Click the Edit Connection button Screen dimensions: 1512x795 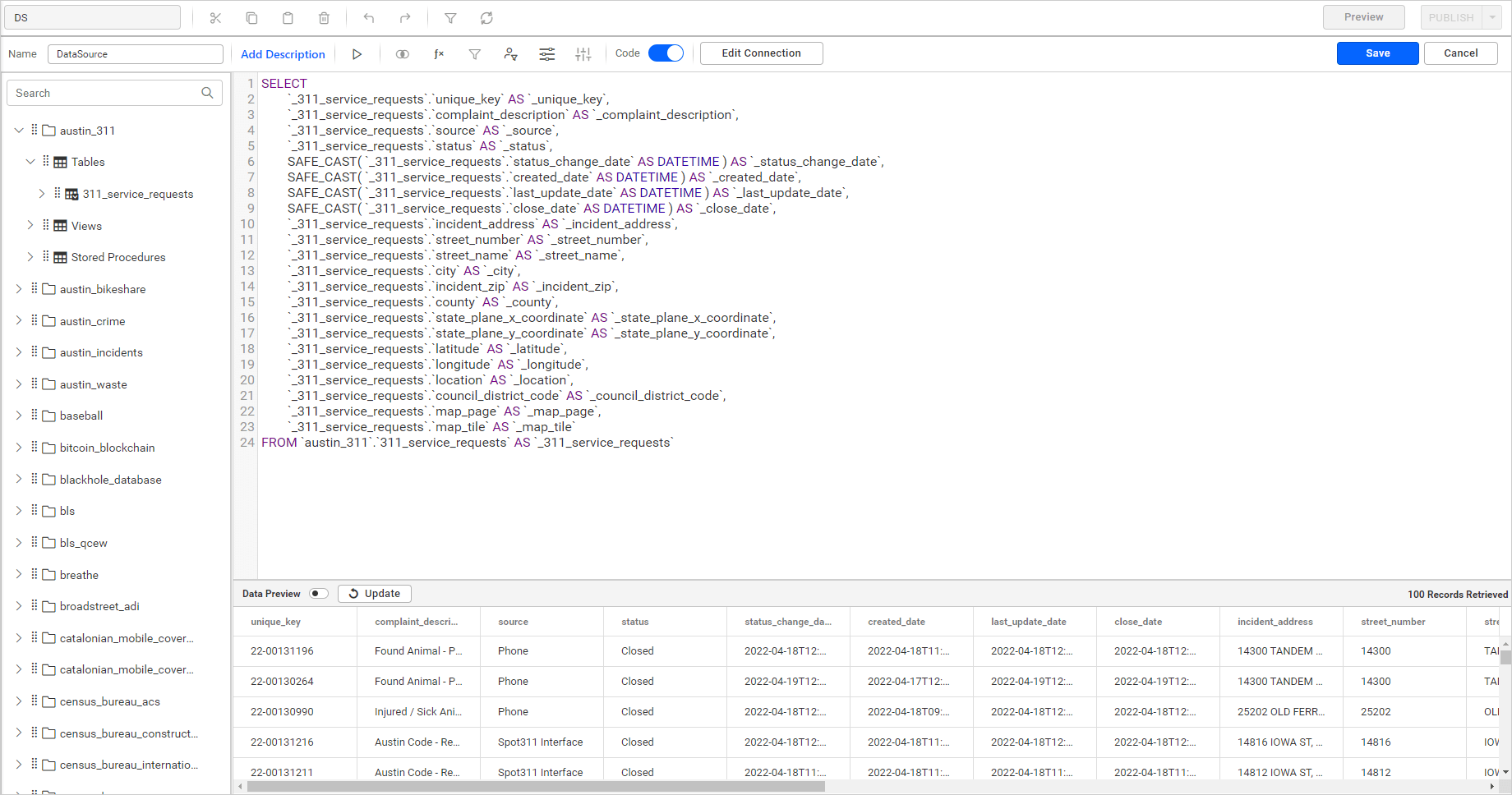(761, 53)
